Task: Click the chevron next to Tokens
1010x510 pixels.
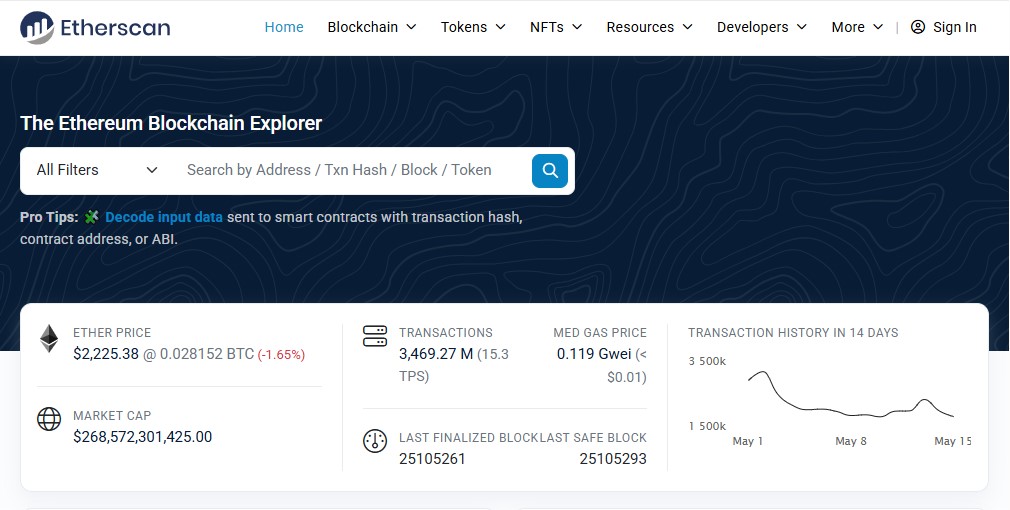Action: click(x=500, y=27)
